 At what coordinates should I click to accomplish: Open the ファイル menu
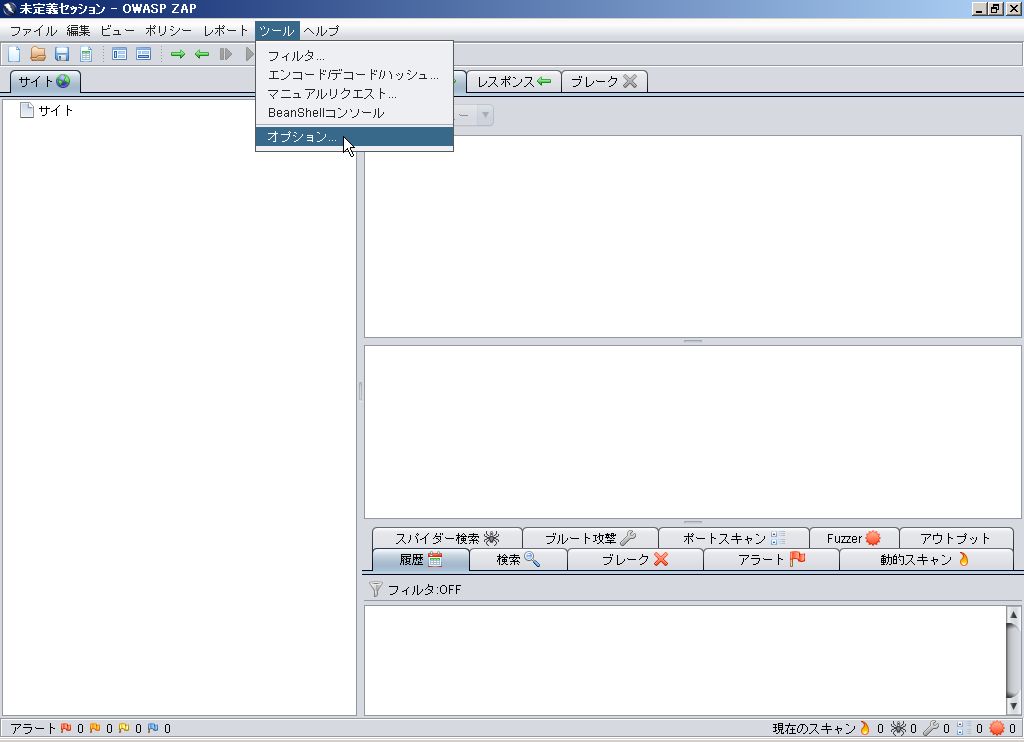(33, 31)
